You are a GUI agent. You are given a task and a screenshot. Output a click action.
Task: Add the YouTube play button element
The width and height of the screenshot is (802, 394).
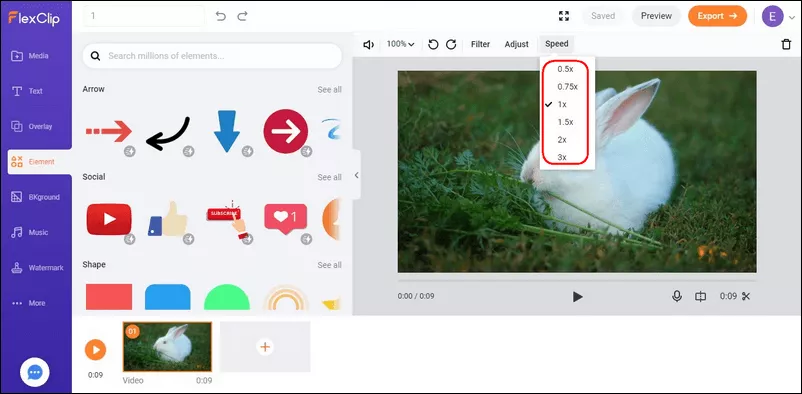tap(109, 219)
